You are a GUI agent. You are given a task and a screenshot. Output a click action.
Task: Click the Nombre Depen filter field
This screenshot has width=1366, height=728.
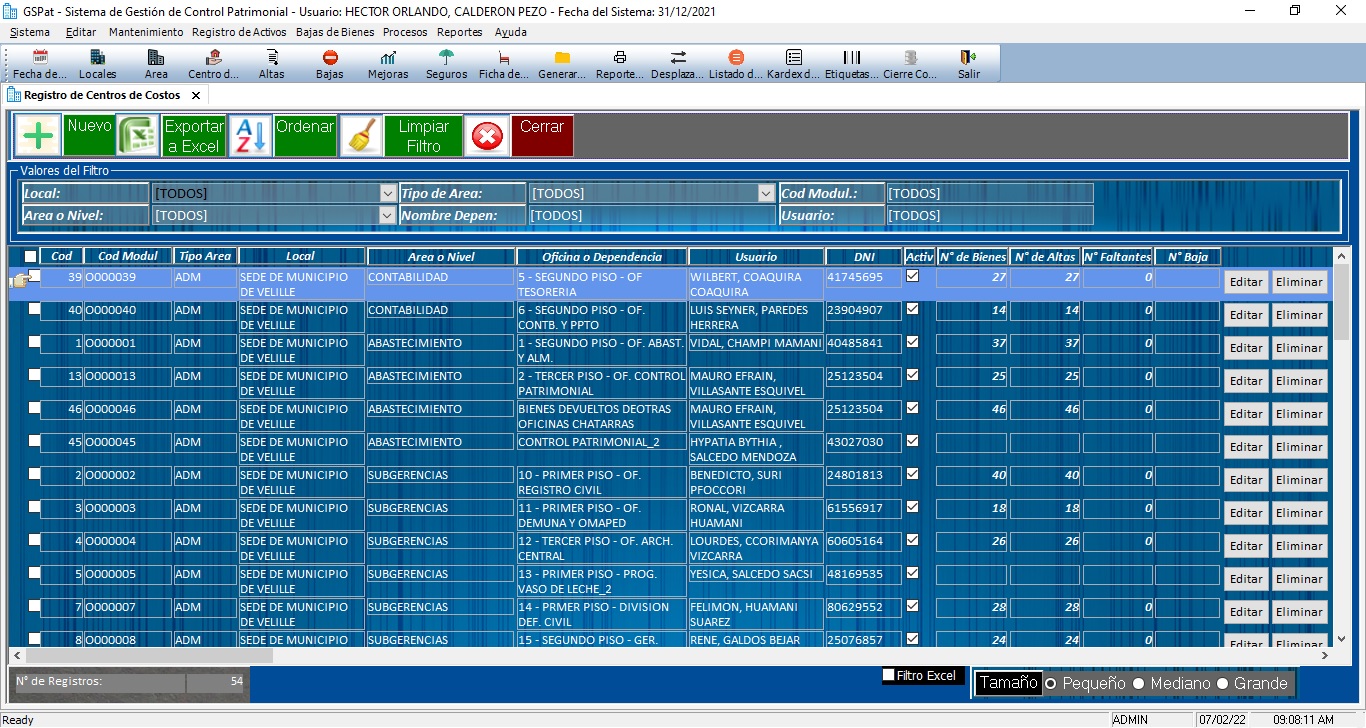(652, 215)
